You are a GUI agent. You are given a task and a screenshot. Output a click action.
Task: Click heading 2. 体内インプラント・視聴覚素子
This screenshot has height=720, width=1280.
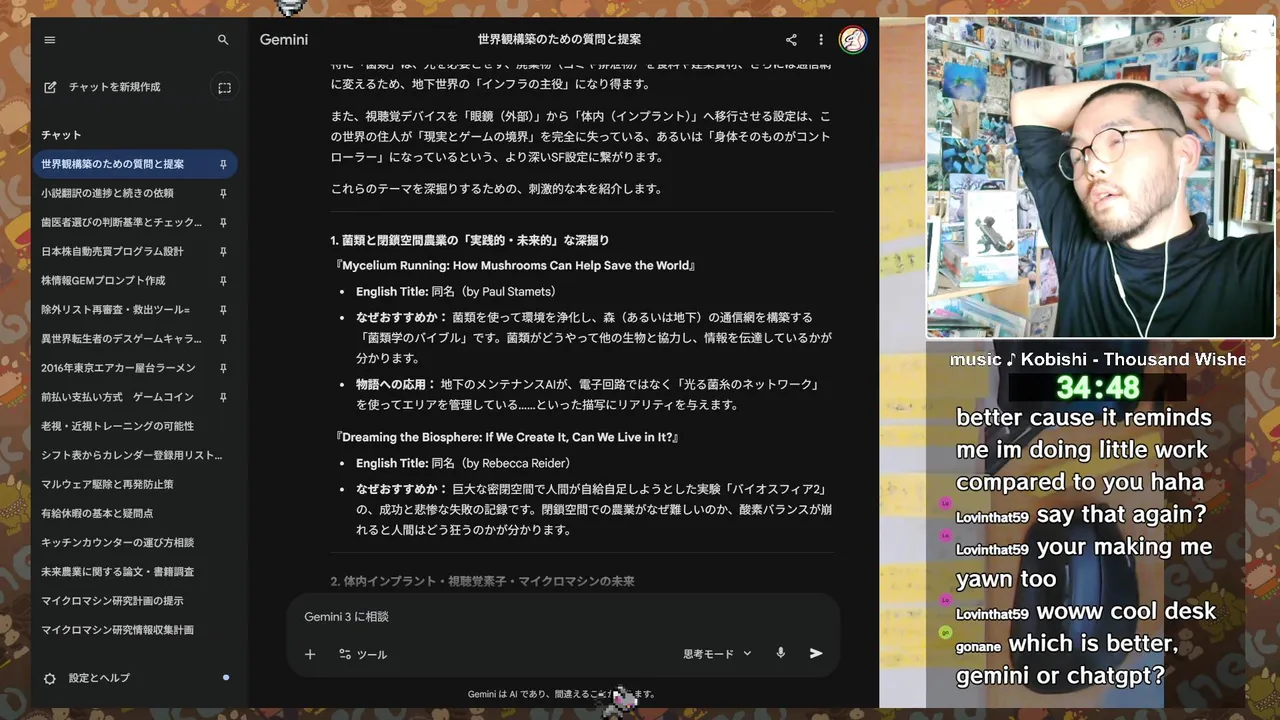482,581
